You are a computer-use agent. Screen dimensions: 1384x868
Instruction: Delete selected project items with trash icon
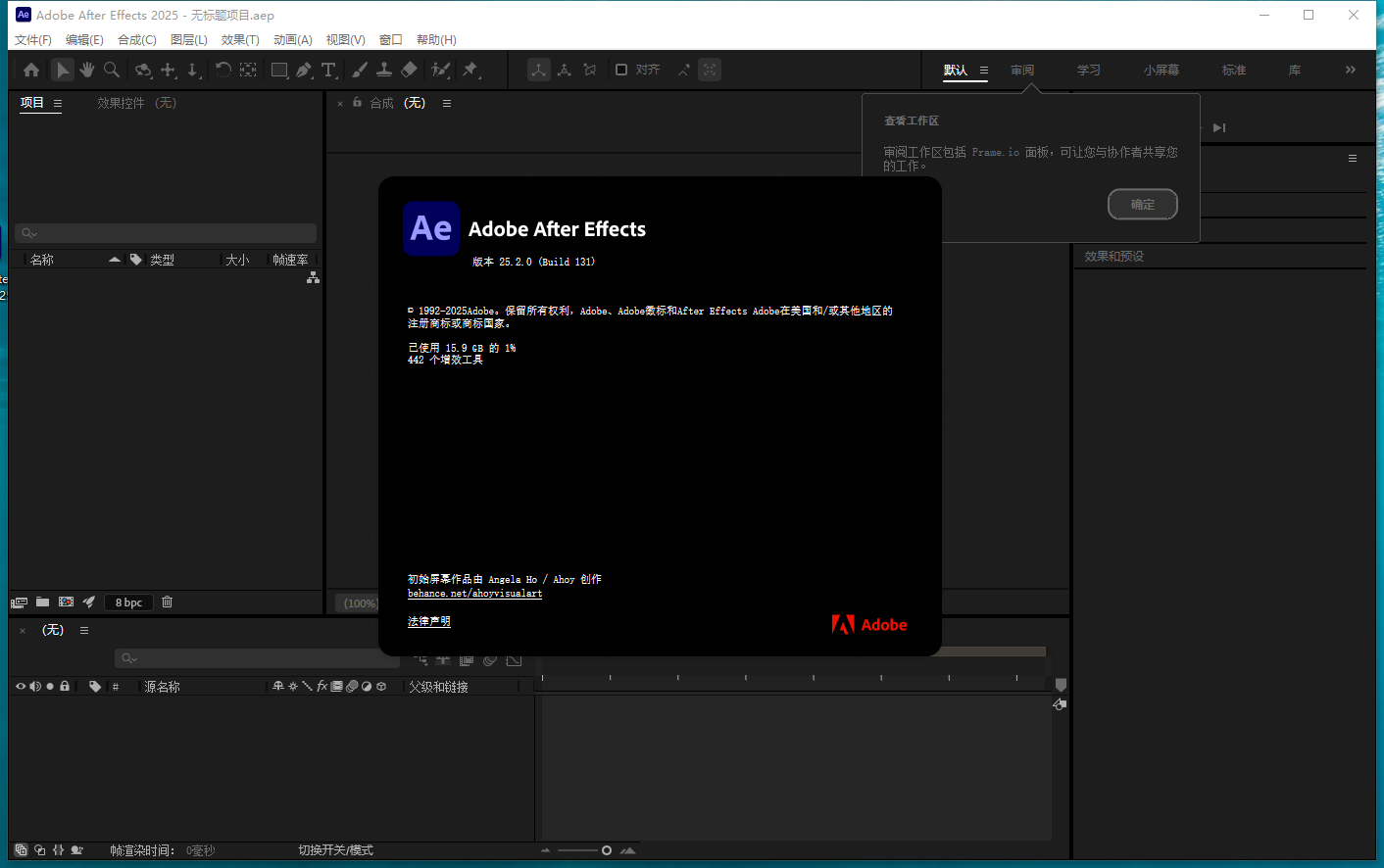pyautogui.click(x=168, y=602)
